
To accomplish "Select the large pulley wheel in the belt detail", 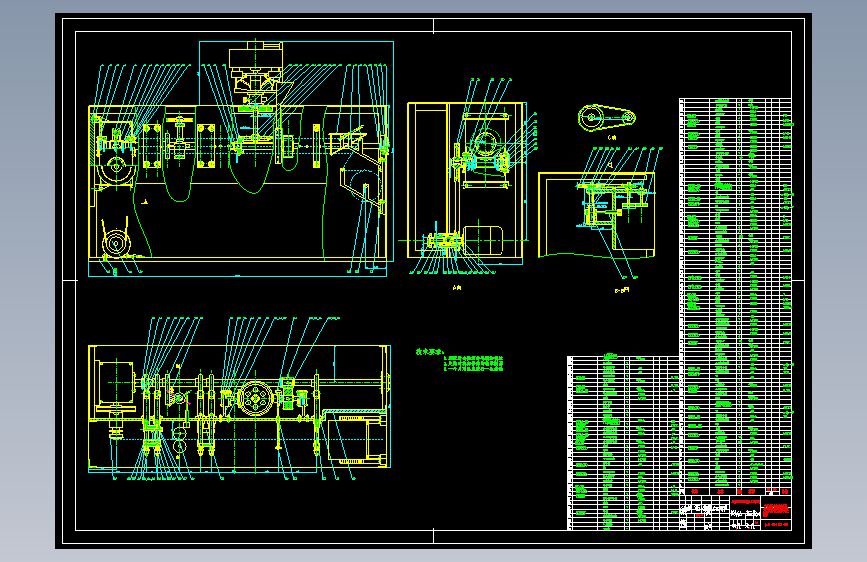I will [591, 117].
